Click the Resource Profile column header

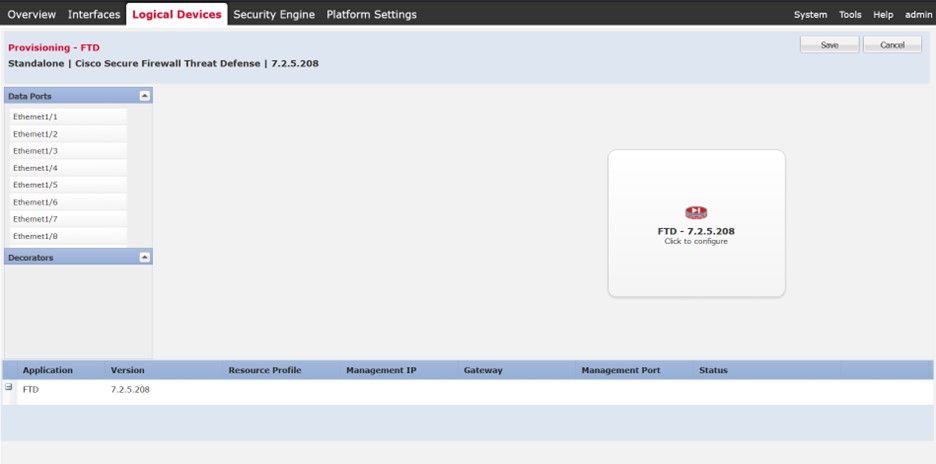(264, 370)
